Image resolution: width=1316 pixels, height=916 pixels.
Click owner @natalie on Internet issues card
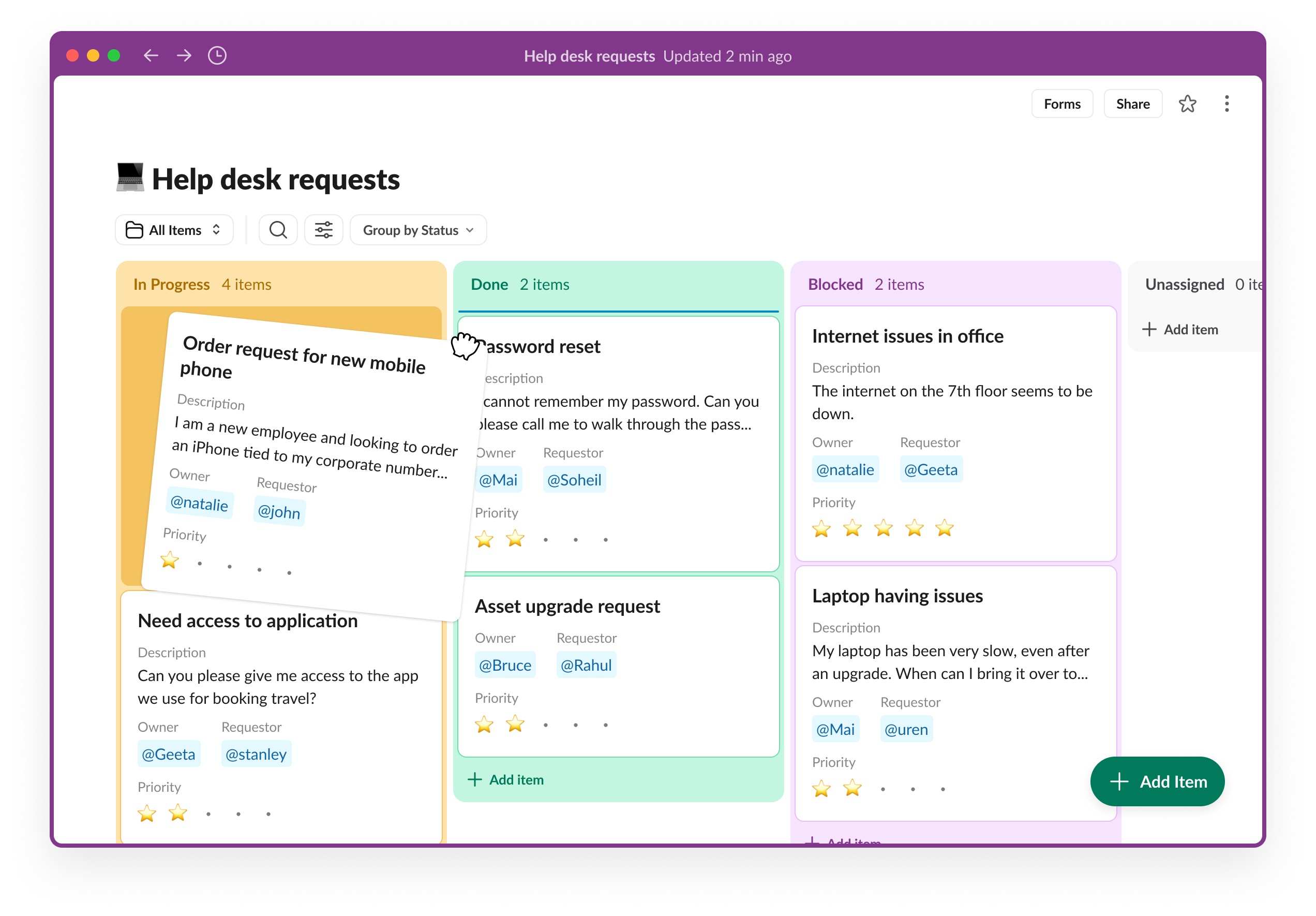[845, 470]
